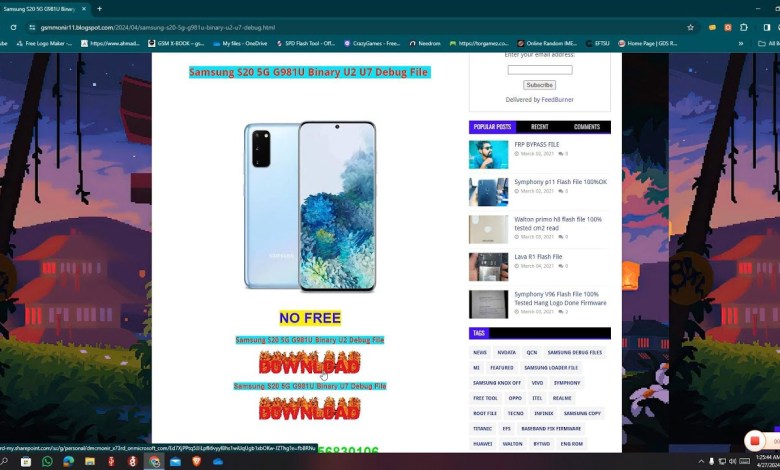This screenshot has width=780, height=470.
Task: Select the NEWS tag
Action: (x=480, y=353)
